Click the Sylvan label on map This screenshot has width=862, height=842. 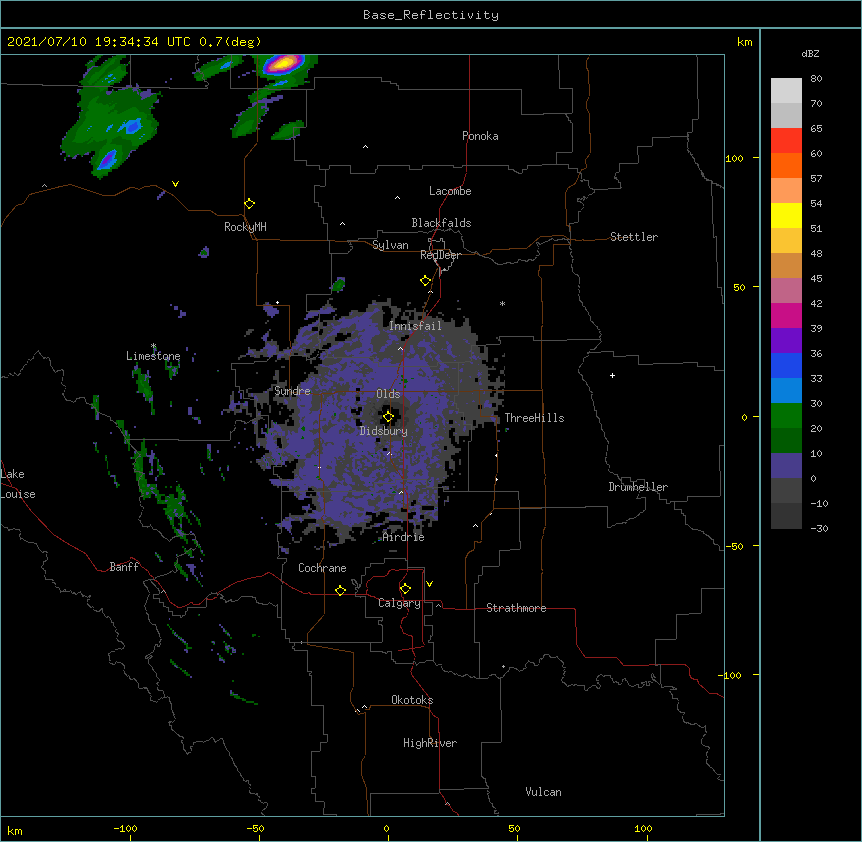click(x=390, y=245)
